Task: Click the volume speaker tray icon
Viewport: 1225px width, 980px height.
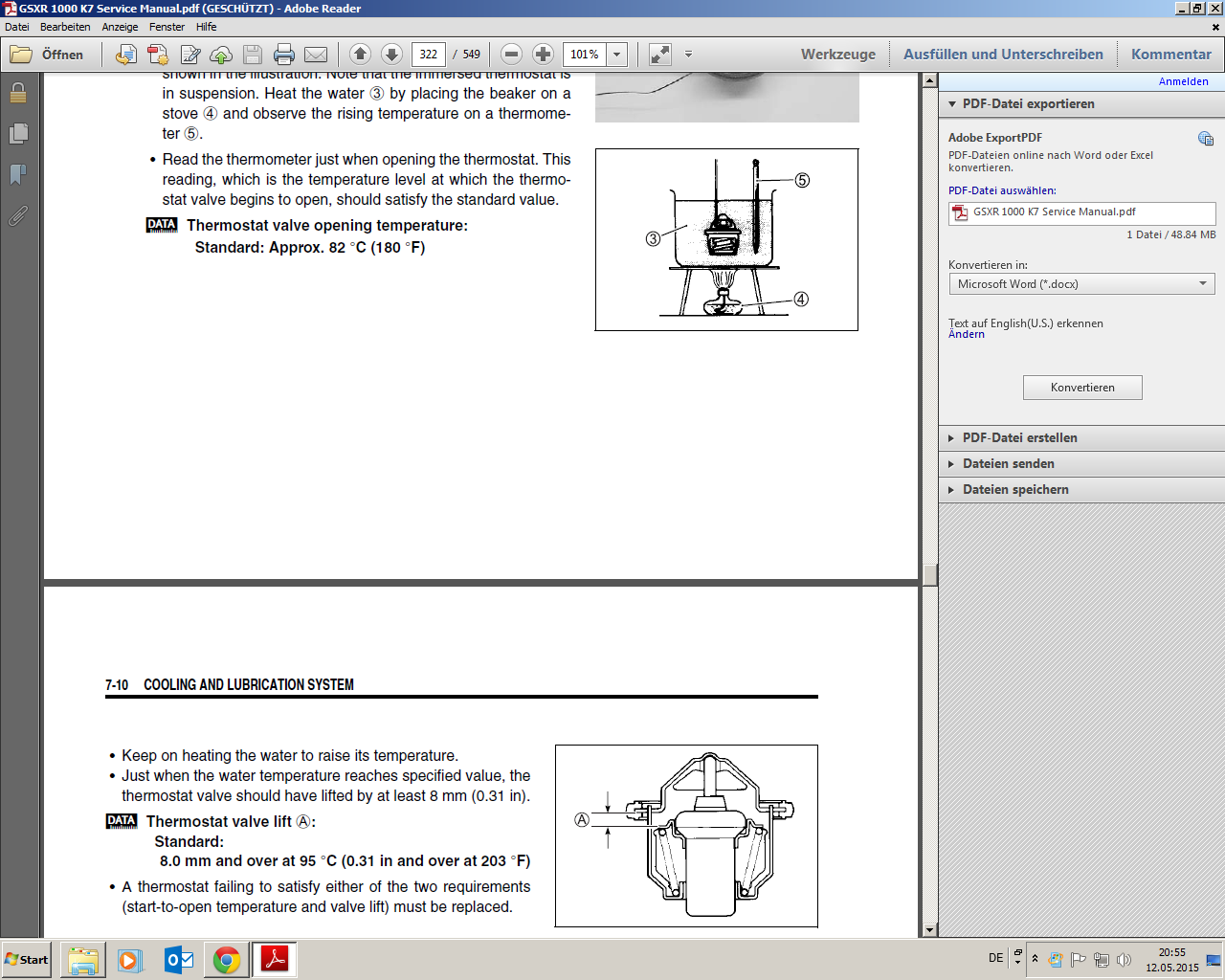Action: point(1125,959)
